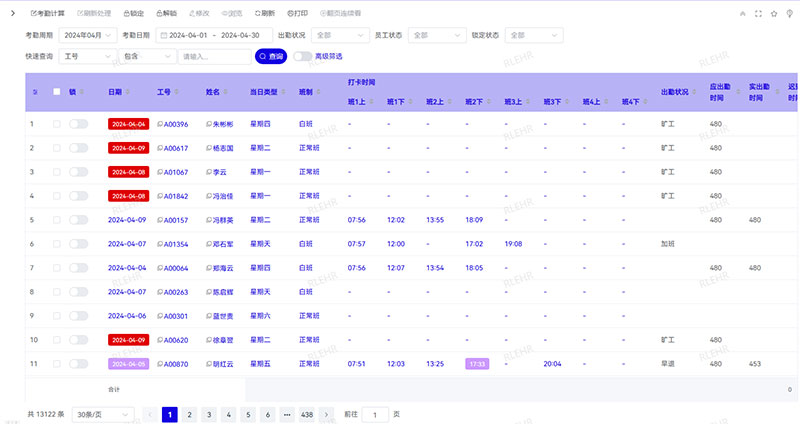Go to page 2
The width and height of the screenshot is (800, 424).
pyautogui.click(x=189, y=415)
